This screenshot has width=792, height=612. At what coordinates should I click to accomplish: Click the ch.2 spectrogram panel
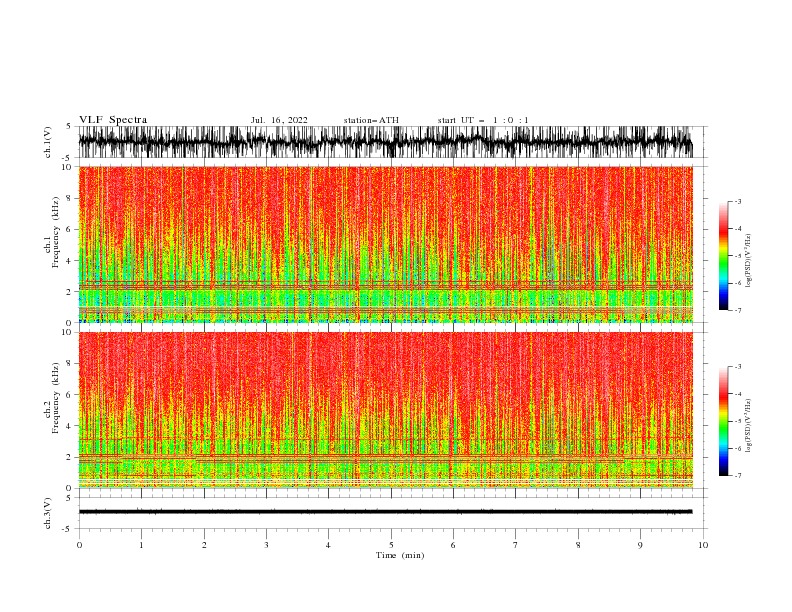coord(385,410)
